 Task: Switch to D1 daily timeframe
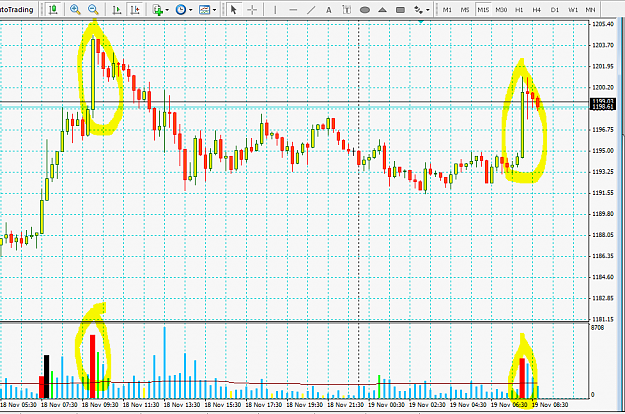[555, 10]
